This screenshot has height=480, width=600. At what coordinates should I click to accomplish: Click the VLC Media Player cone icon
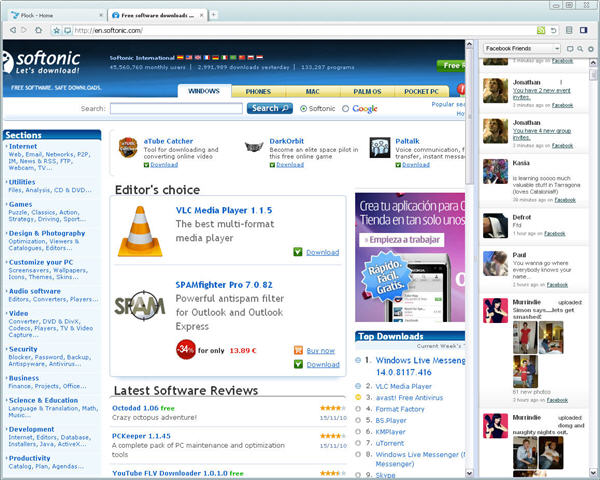coord(138,231)
